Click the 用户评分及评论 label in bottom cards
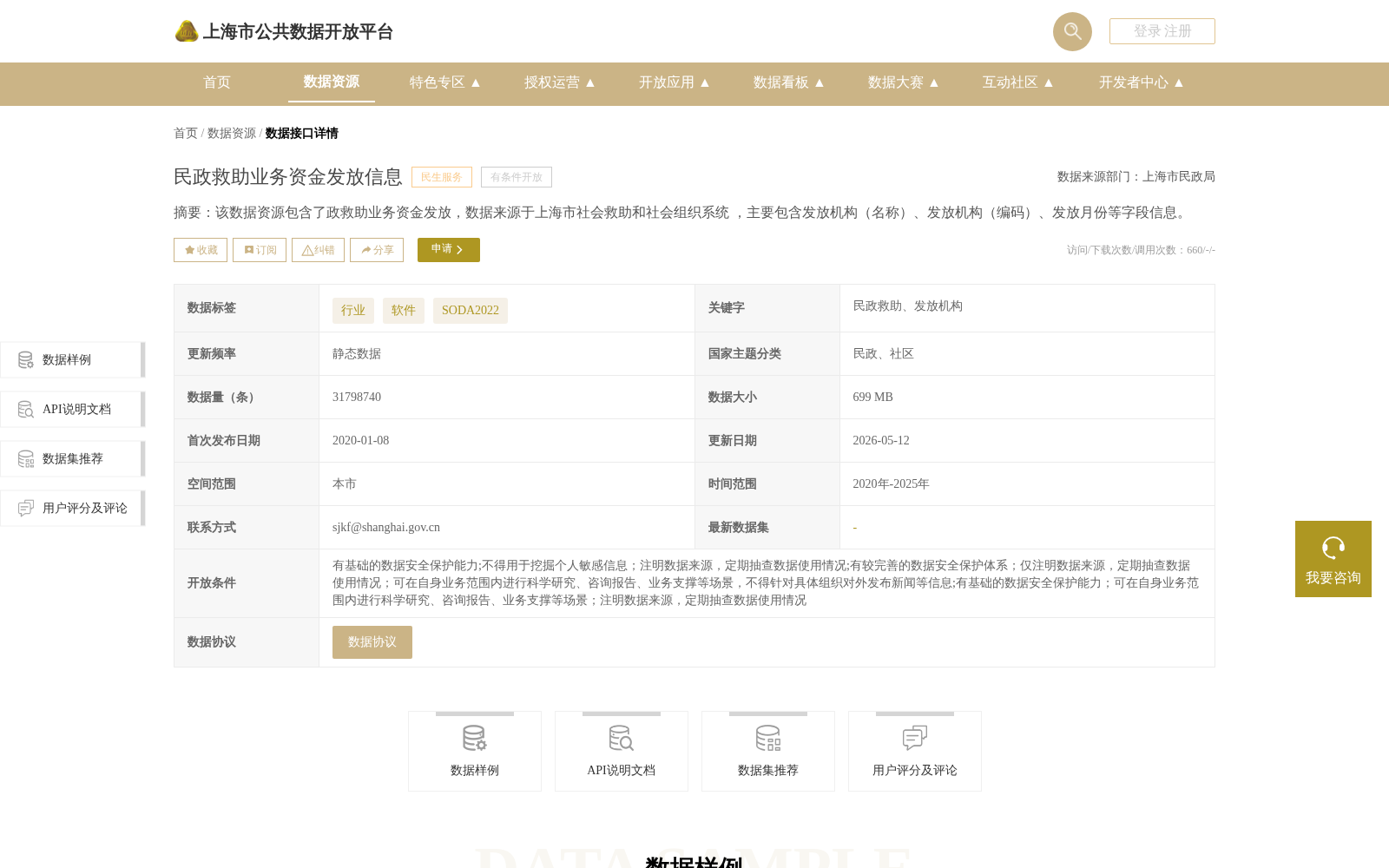Image resolution: width=1389 pixels, height=868 pixels. (x=915, y=771)
